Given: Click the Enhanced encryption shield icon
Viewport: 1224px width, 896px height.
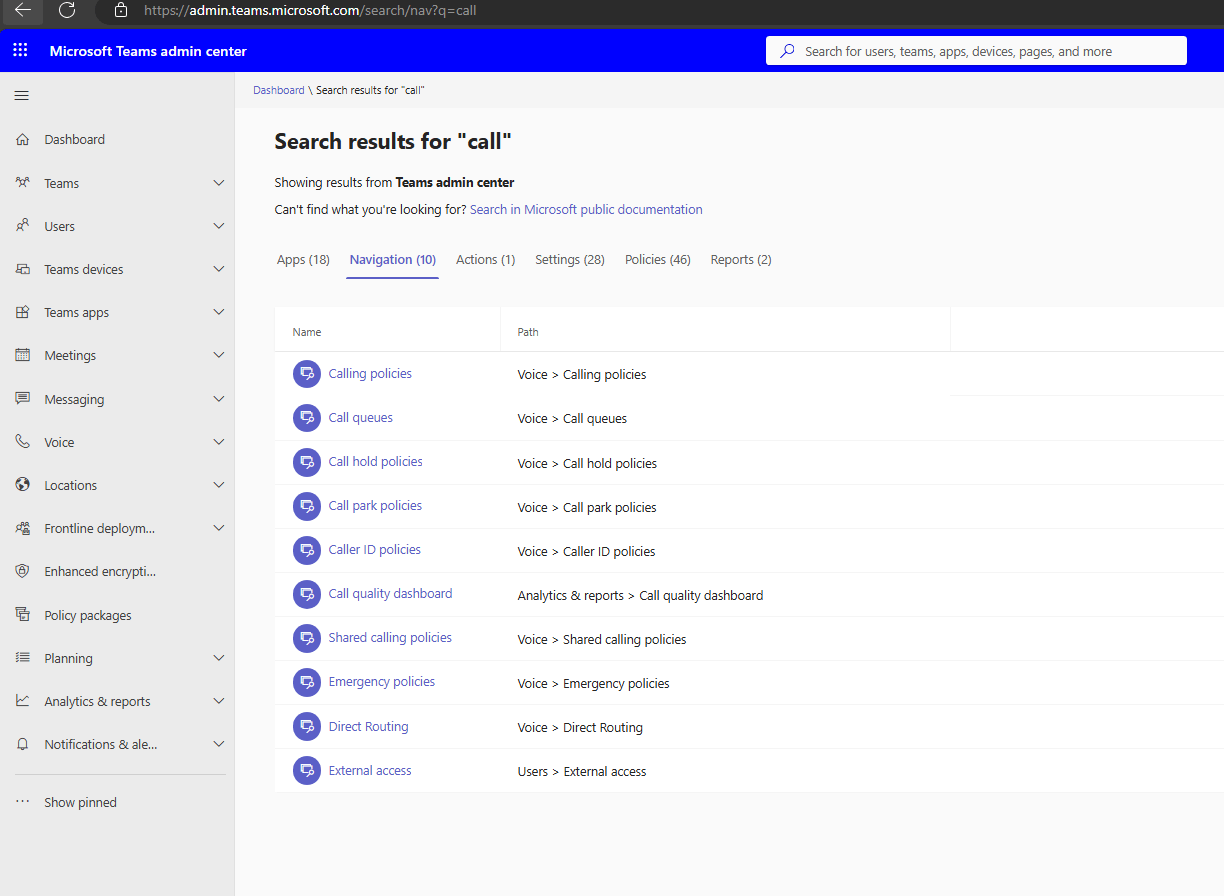Looking at the screenshot, I should (22, 571).
